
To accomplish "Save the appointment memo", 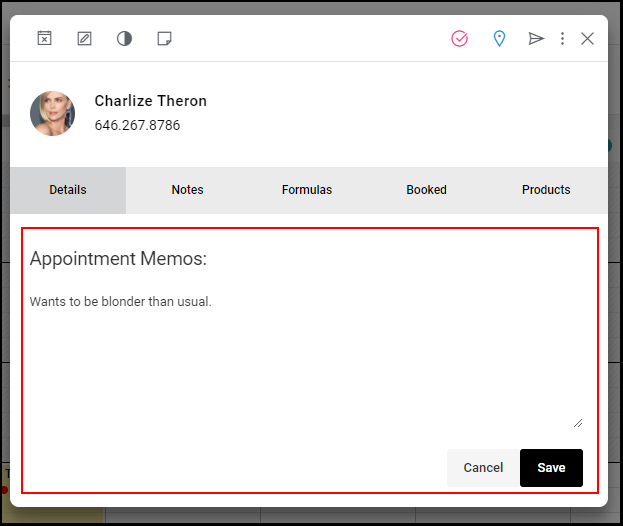I will click(551, 468).
